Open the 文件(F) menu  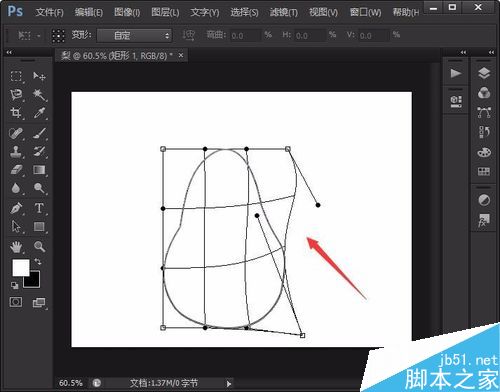(x=49, y=13)
